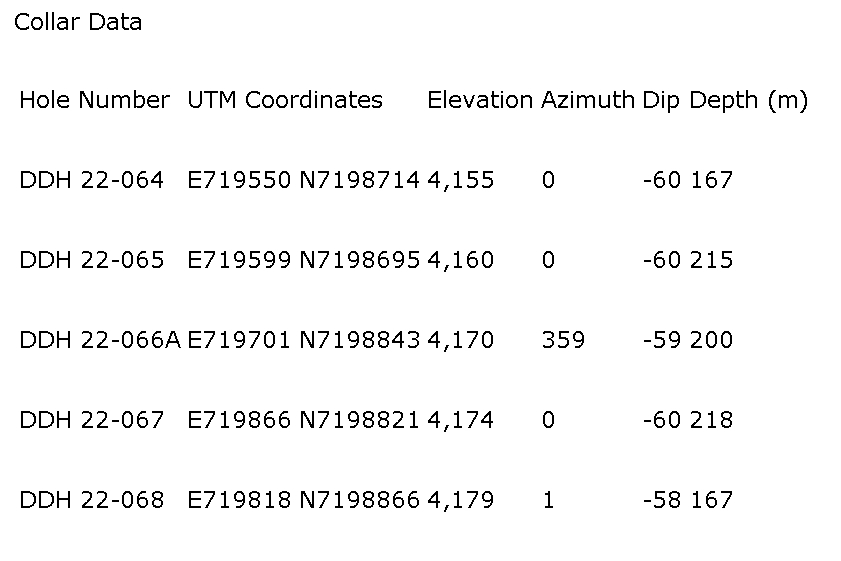Click the Hole Number column header
841x561 pixels.
(x=95, y=100)
